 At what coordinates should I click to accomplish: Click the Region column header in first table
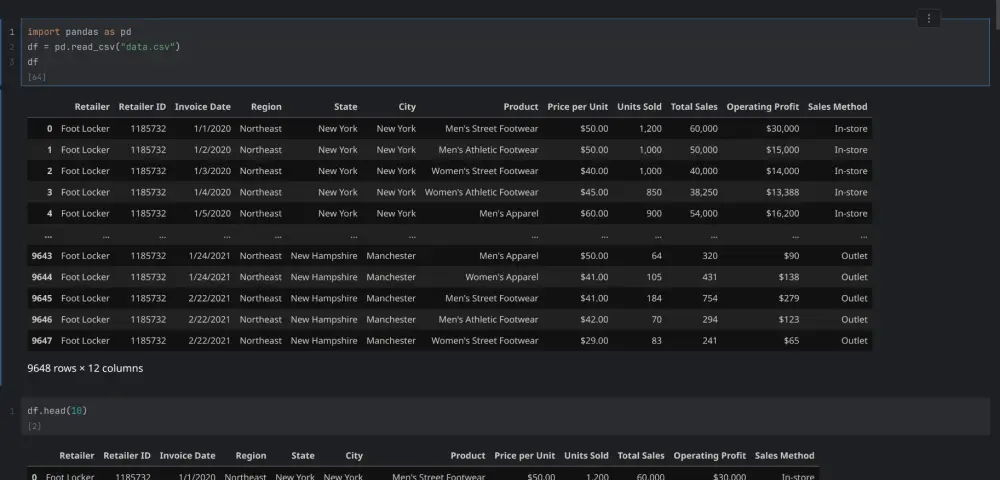point(266,107)
